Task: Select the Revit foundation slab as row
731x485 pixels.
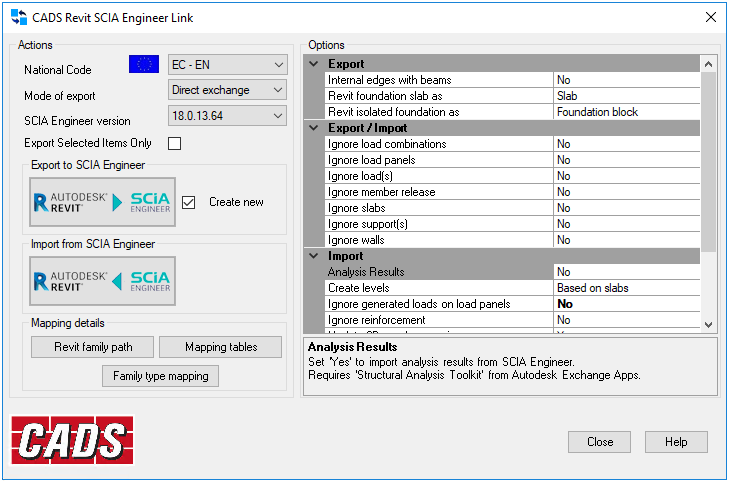Action: click(x=512, y=96)
